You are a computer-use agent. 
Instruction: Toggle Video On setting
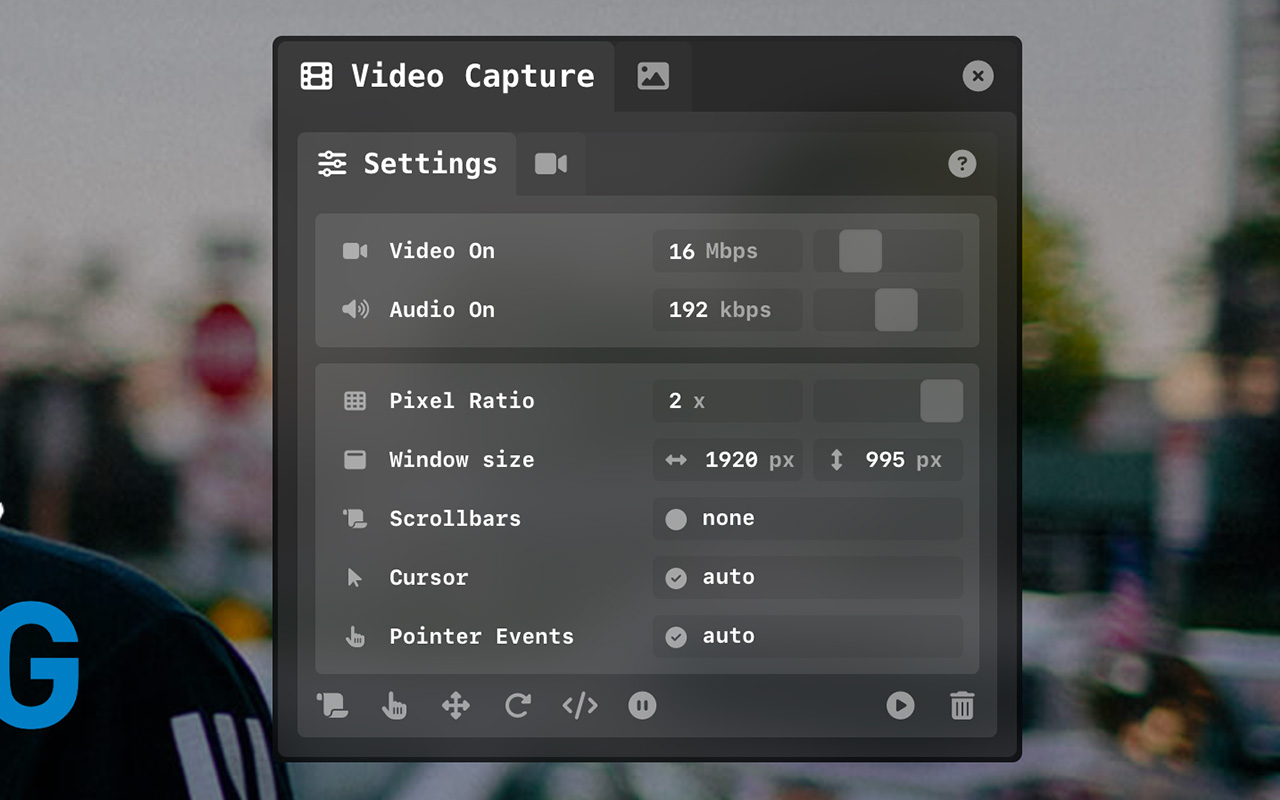pos(440,251)
